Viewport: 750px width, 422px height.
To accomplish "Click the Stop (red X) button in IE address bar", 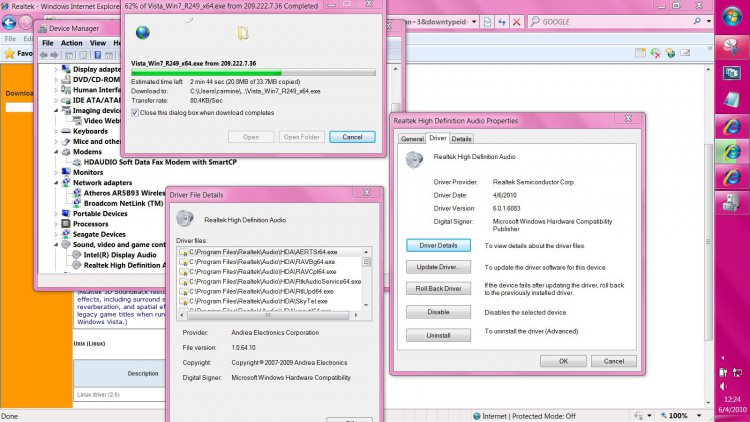I will pos(517,22).
